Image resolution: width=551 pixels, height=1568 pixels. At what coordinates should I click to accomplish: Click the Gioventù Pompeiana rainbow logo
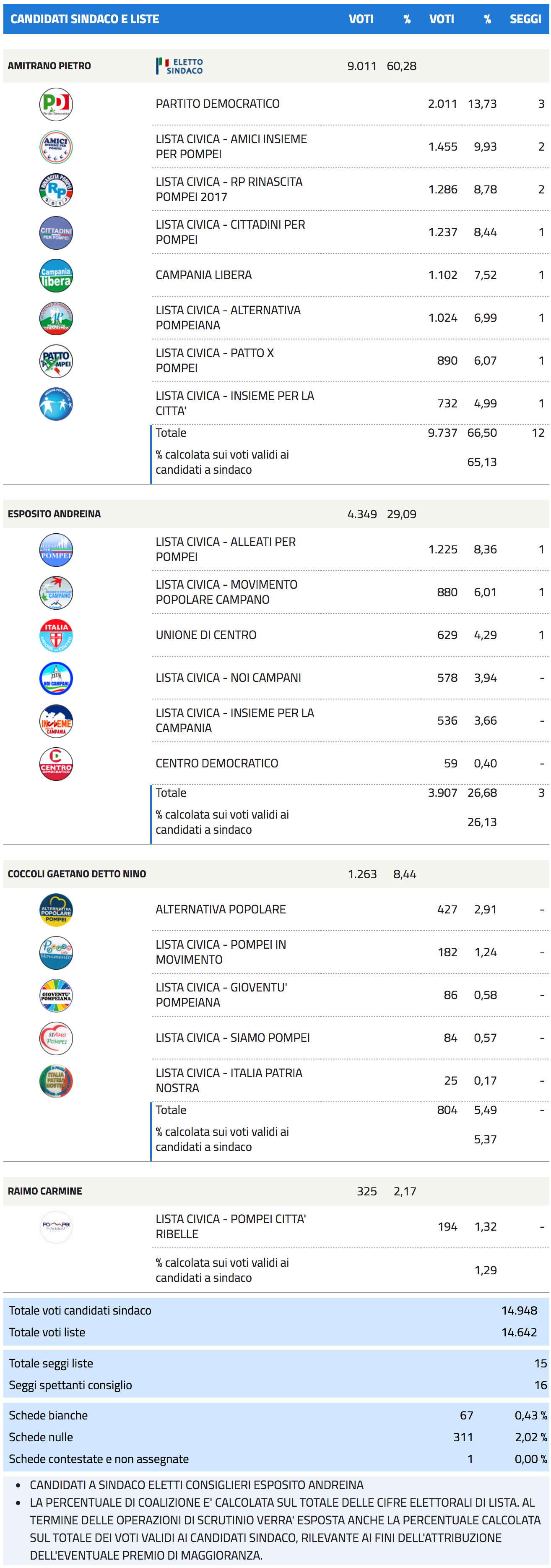(x=56, y=995)
